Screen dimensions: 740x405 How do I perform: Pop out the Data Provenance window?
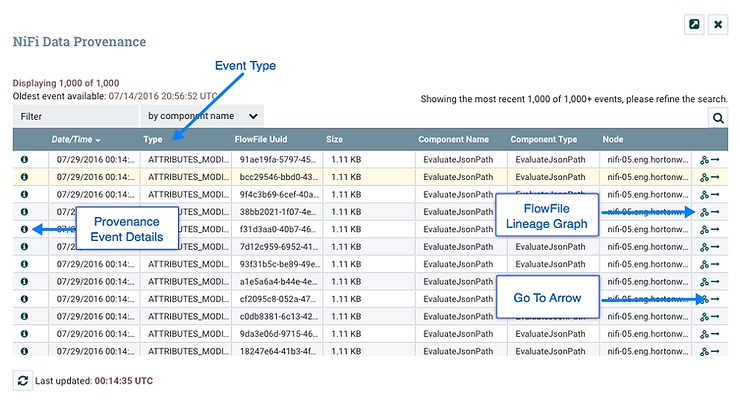point(694,25)
